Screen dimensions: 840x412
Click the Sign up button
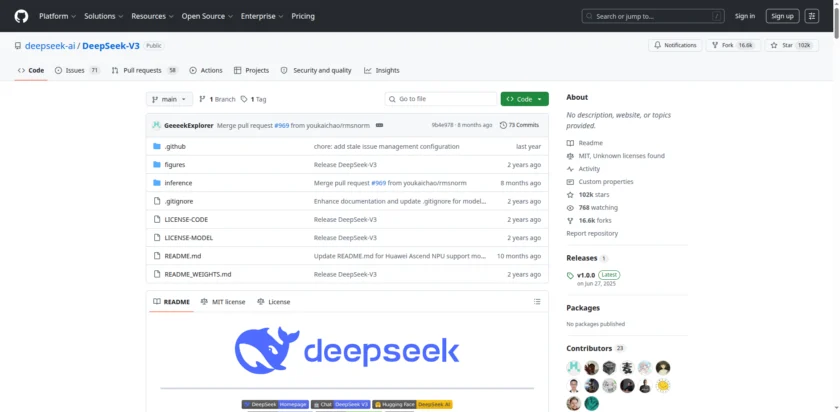tap(782, 16)
